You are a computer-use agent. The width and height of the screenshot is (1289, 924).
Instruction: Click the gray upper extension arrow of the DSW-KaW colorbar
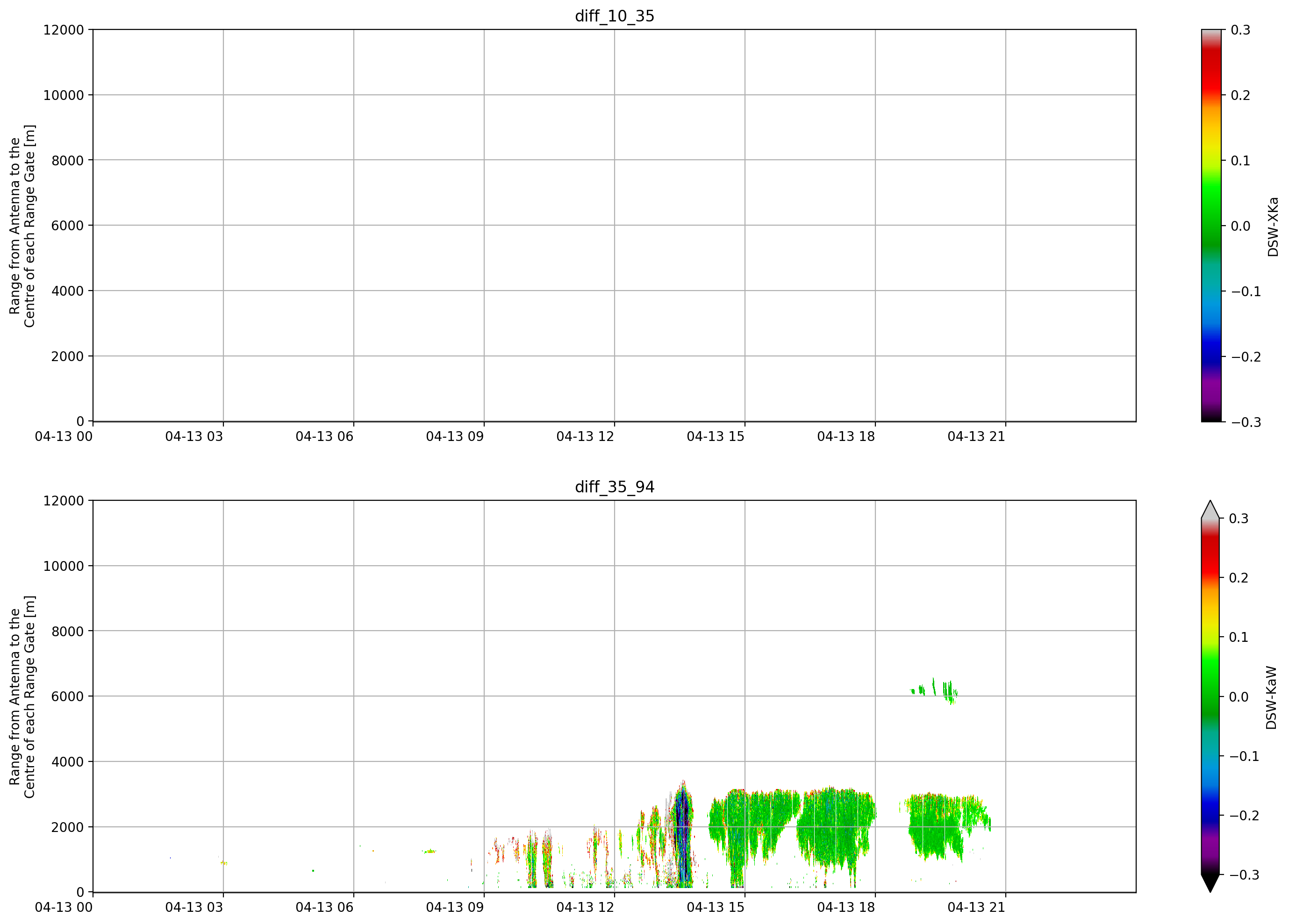coord(1210,510)
